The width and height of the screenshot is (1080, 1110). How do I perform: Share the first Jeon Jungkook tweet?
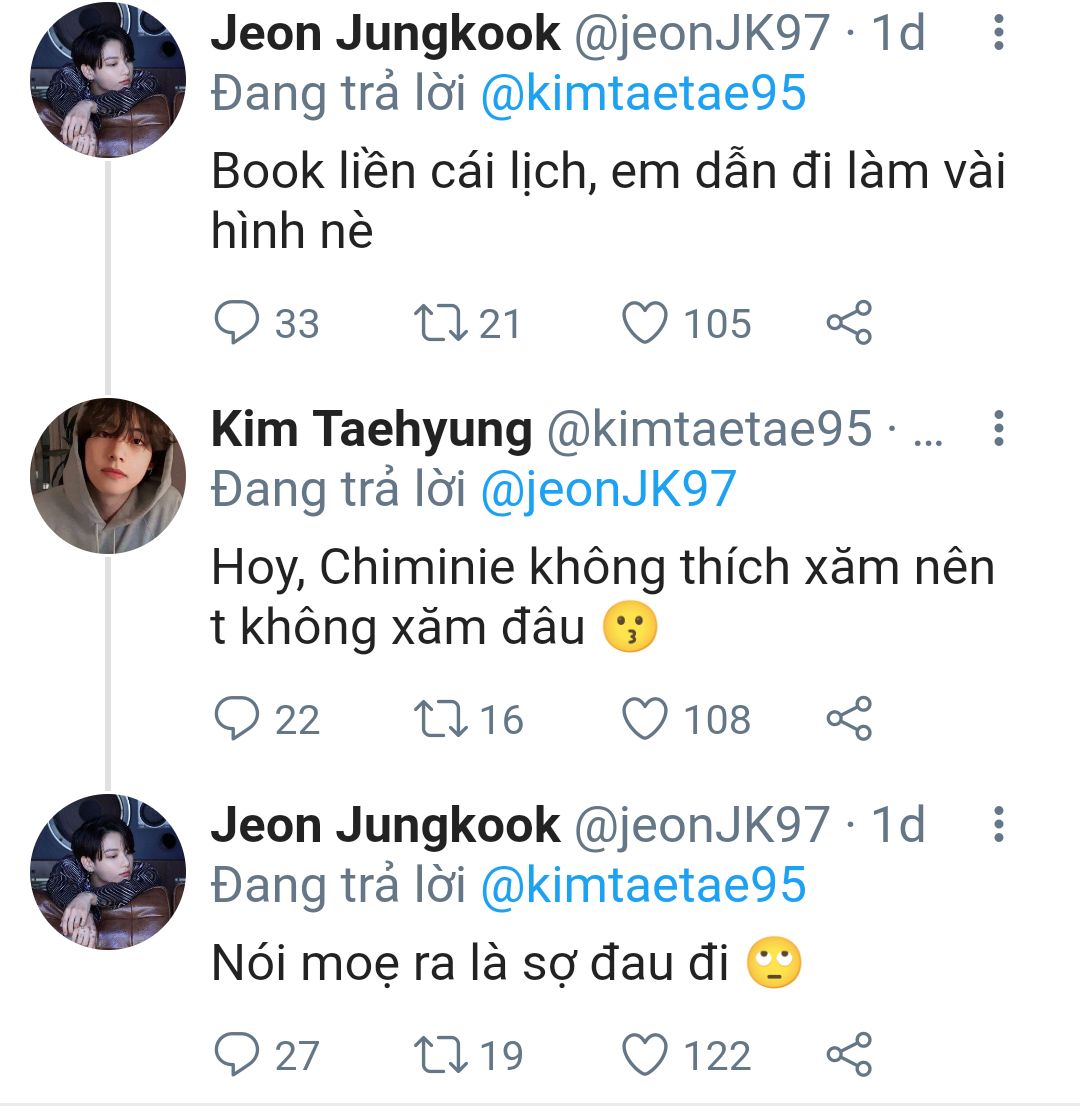coord(849,324)
